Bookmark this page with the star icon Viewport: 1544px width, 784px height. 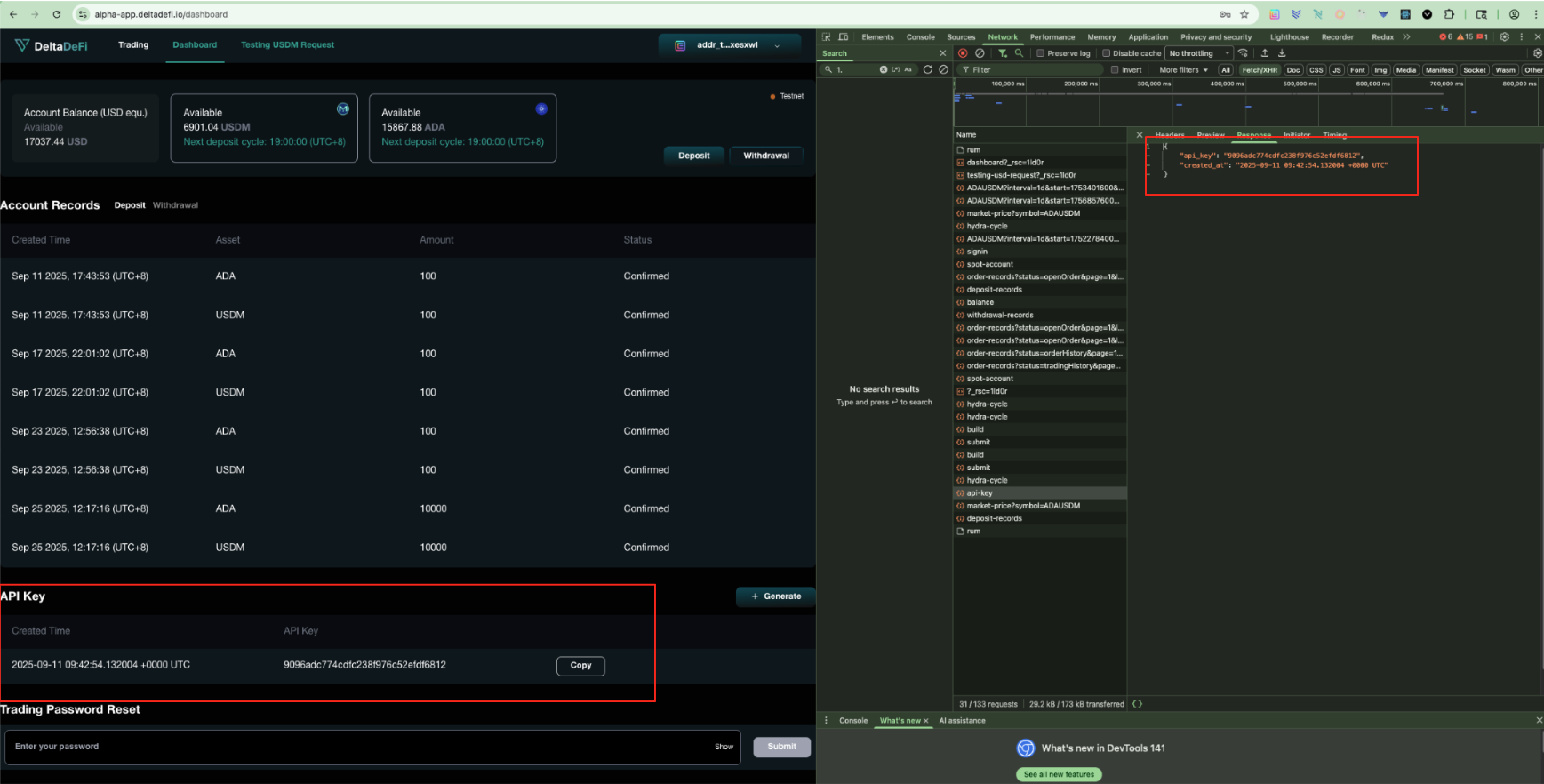point(1244,14)
